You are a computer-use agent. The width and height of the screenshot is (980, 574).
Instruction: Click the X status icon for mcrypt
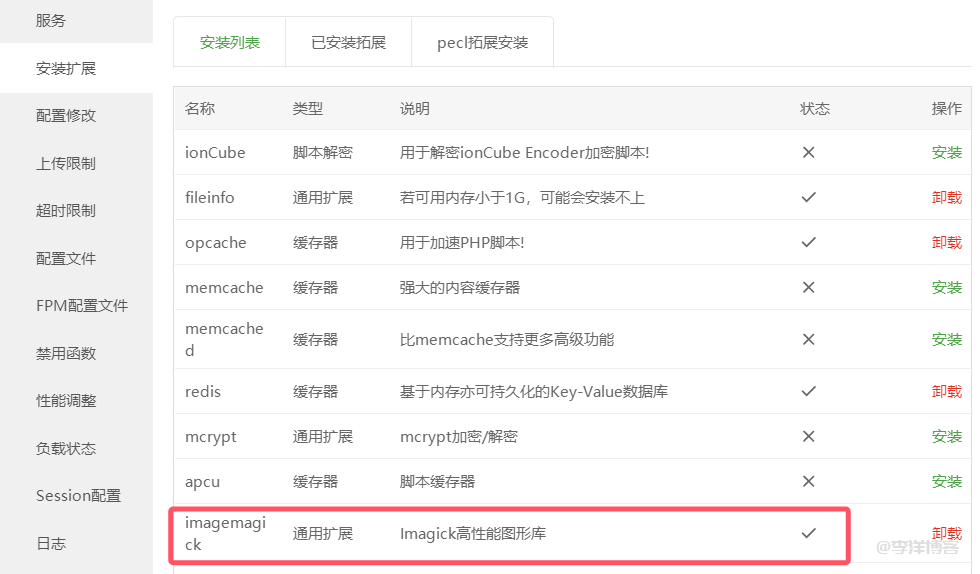[x=808, y=437]
